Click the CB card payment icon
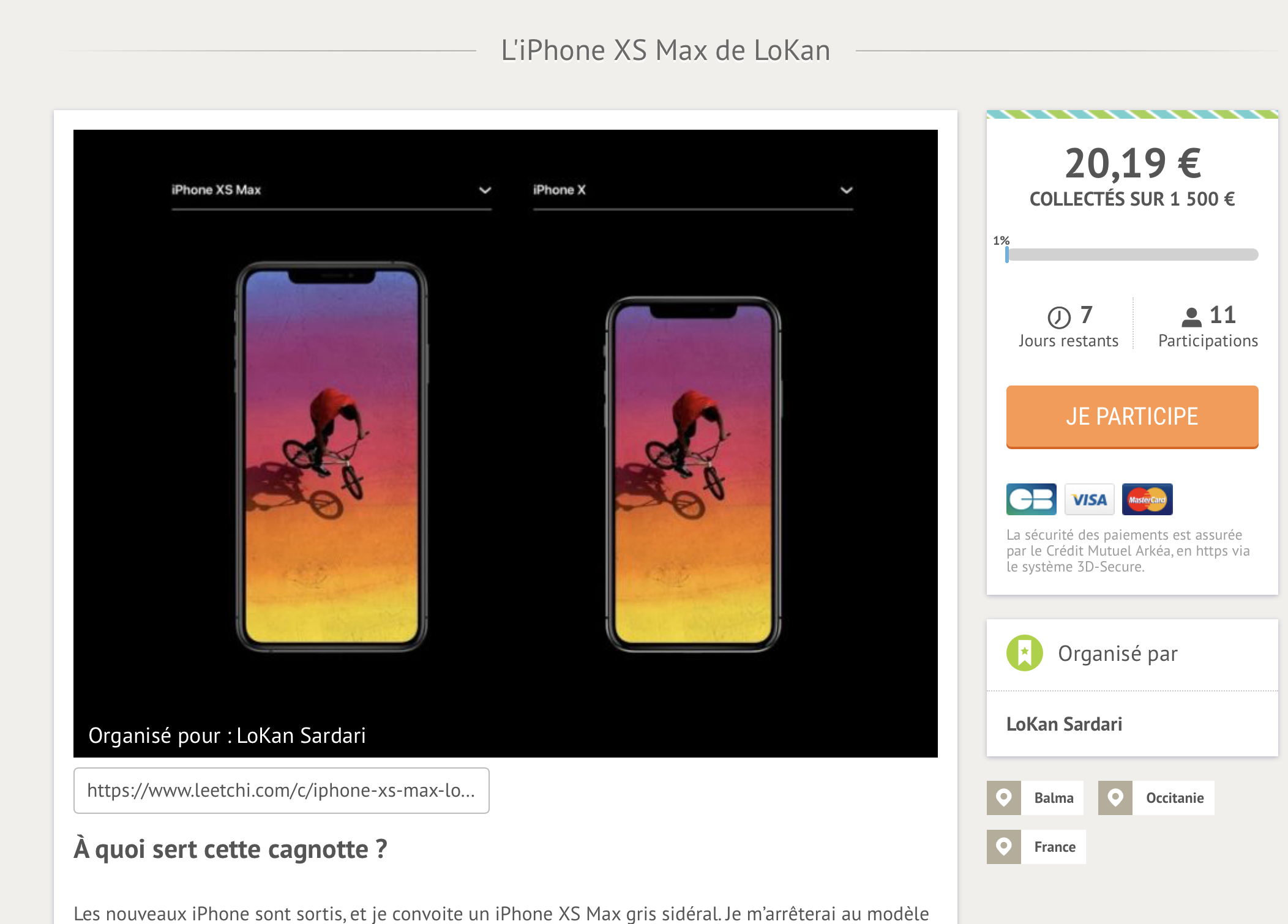1288x924 pixels. tap(1031, 499)
